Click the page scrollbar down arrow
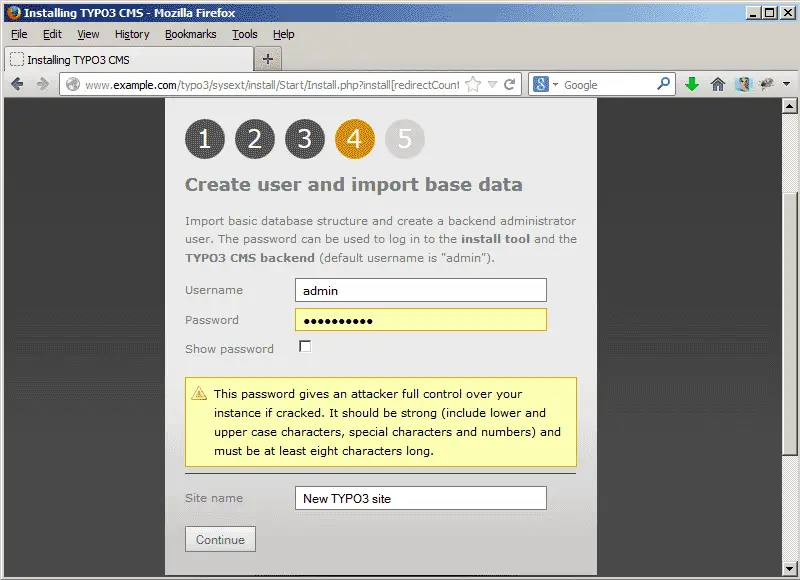 point(789,568)
